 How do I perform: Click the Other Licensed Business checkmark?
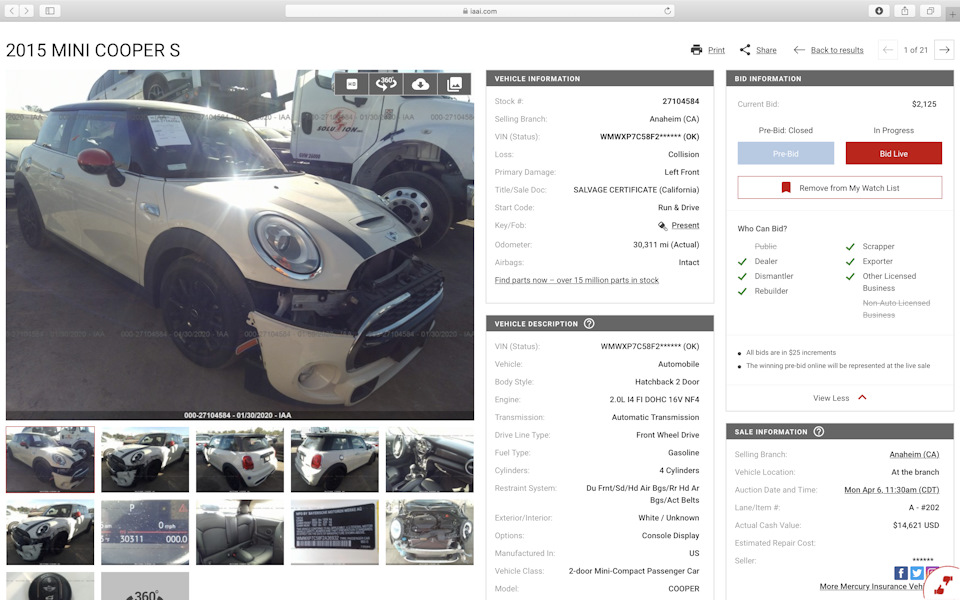click(x=850, y=276)
